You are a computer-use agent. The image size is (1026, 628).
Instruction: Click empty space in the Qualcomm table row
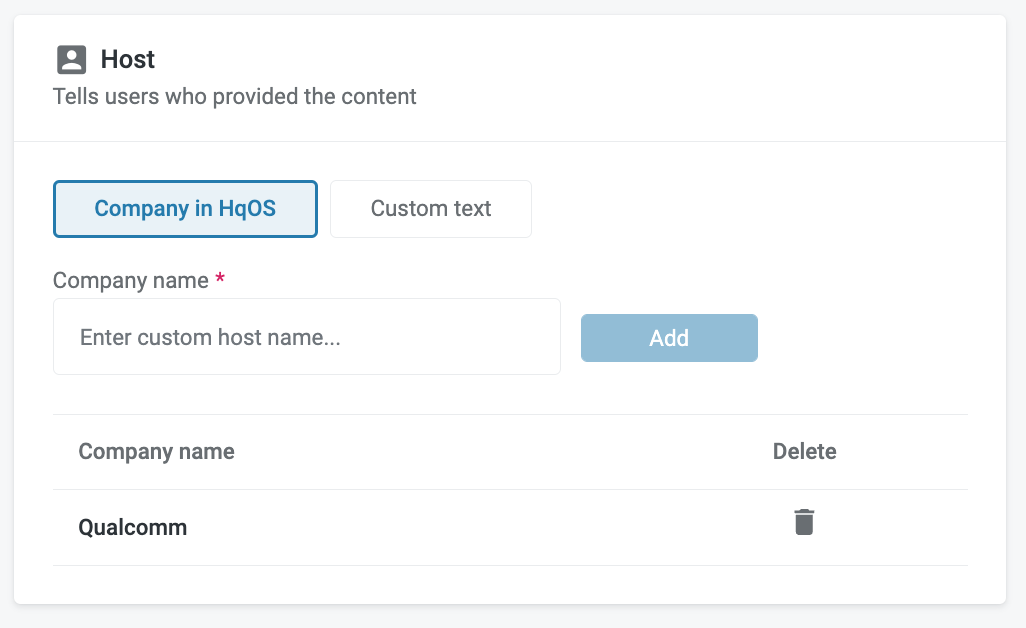(480, 527)
